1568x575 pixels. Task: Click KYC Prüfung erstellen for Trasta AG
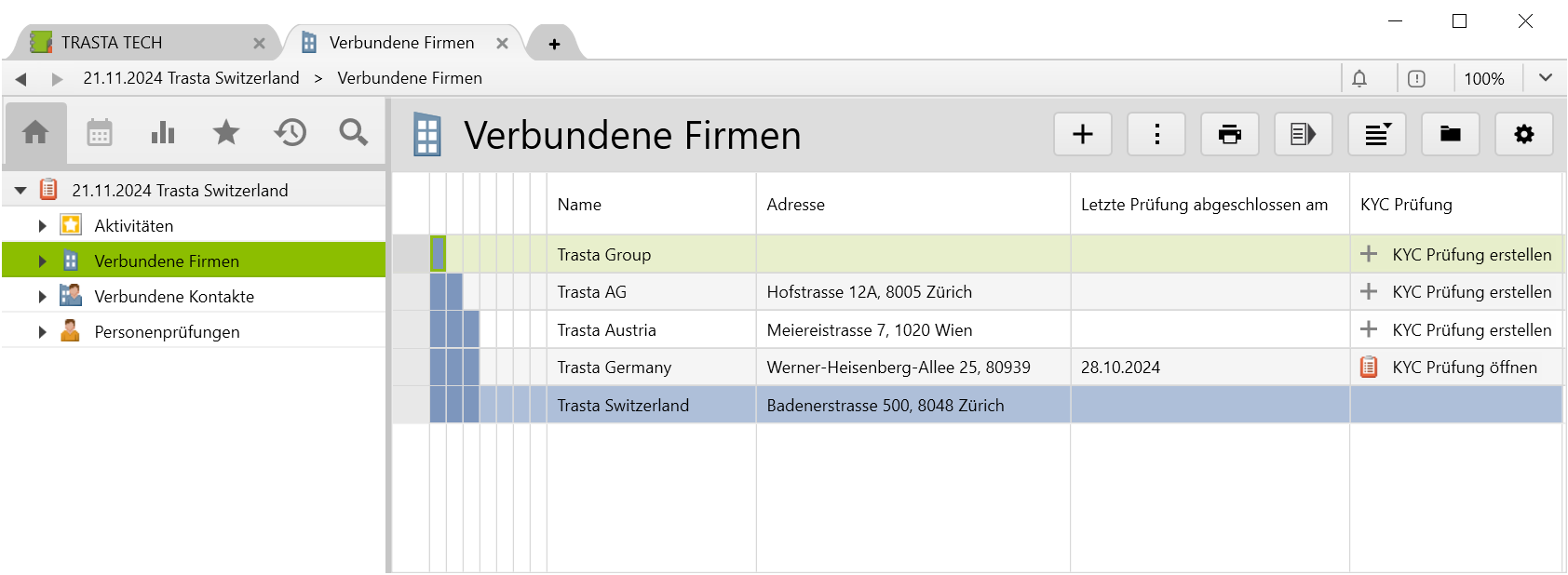click(x=1471, y=292)
